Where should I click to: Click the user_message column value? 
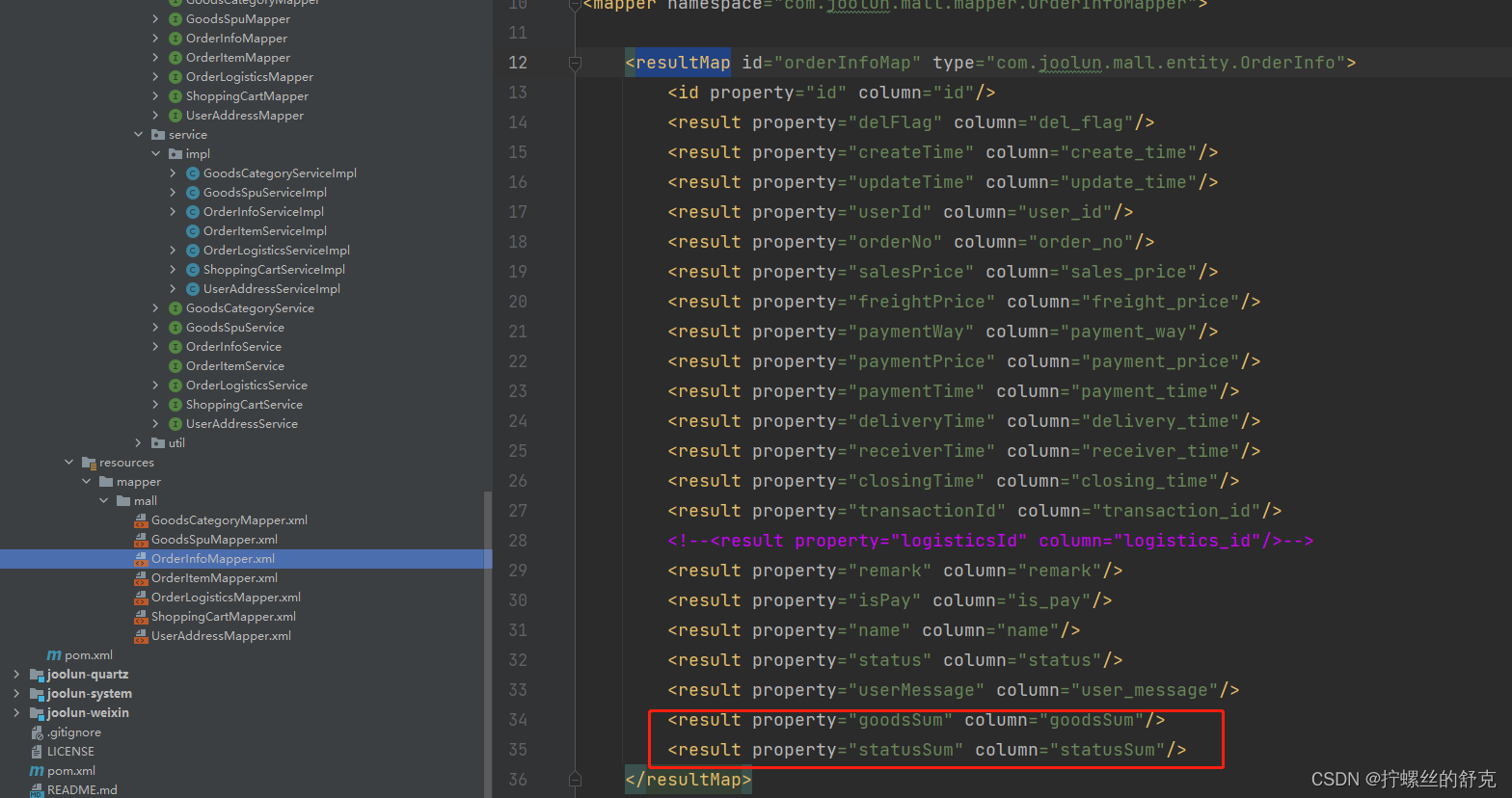(x=1145, y=690)
